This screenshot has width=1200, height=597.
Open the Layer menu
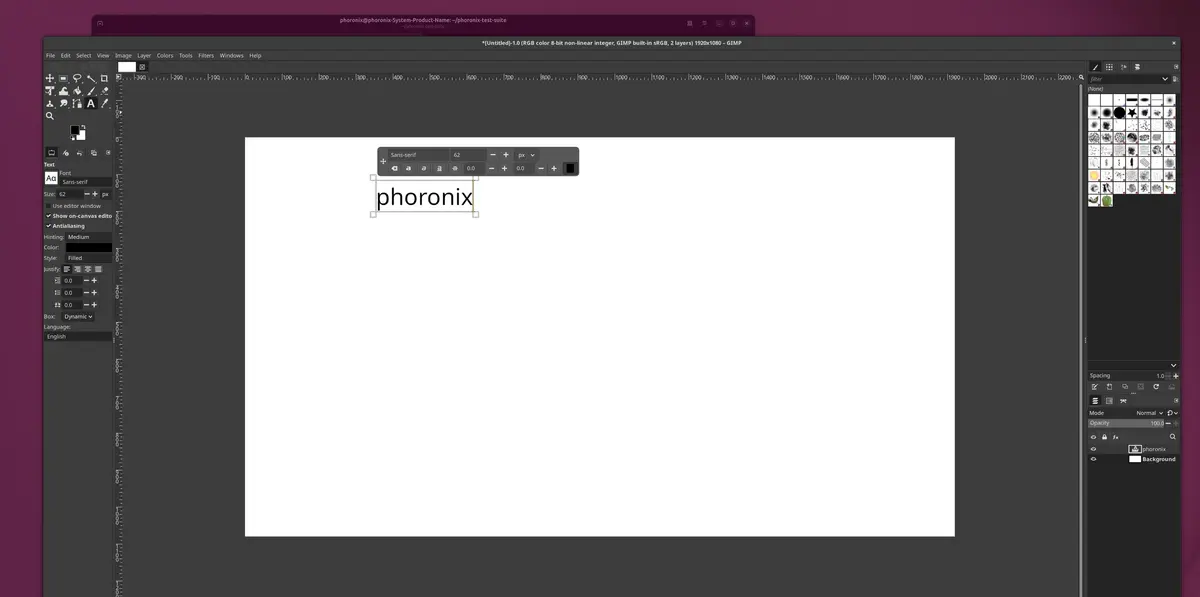point(144,56)
